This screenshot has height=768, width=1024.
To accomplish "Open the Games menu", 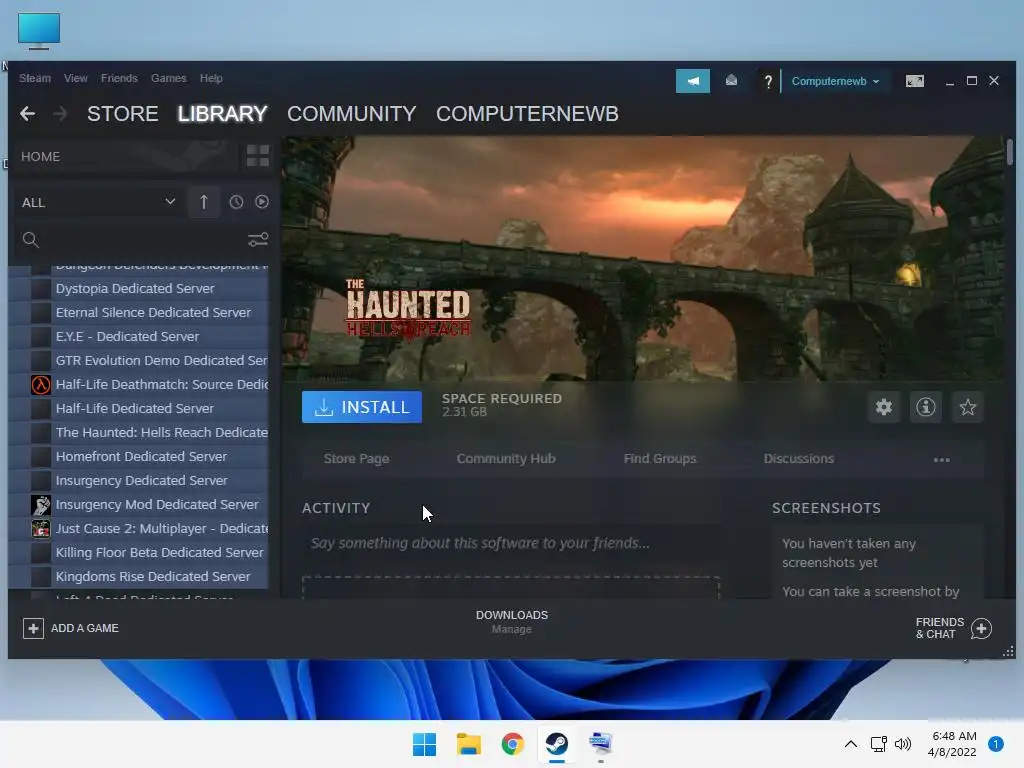I will (x=168, y=78).
